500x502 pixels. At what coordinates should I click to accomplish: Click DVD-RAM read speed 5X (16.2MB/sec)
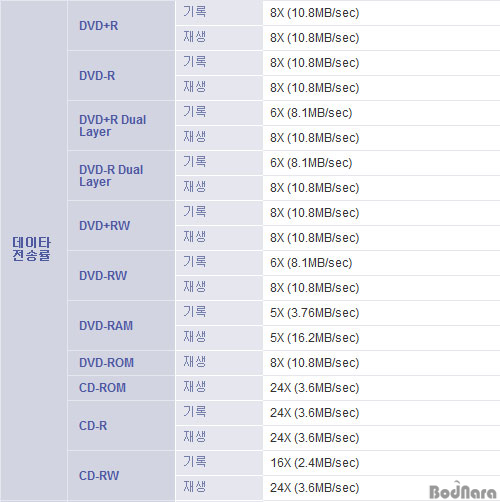[314, 338]
